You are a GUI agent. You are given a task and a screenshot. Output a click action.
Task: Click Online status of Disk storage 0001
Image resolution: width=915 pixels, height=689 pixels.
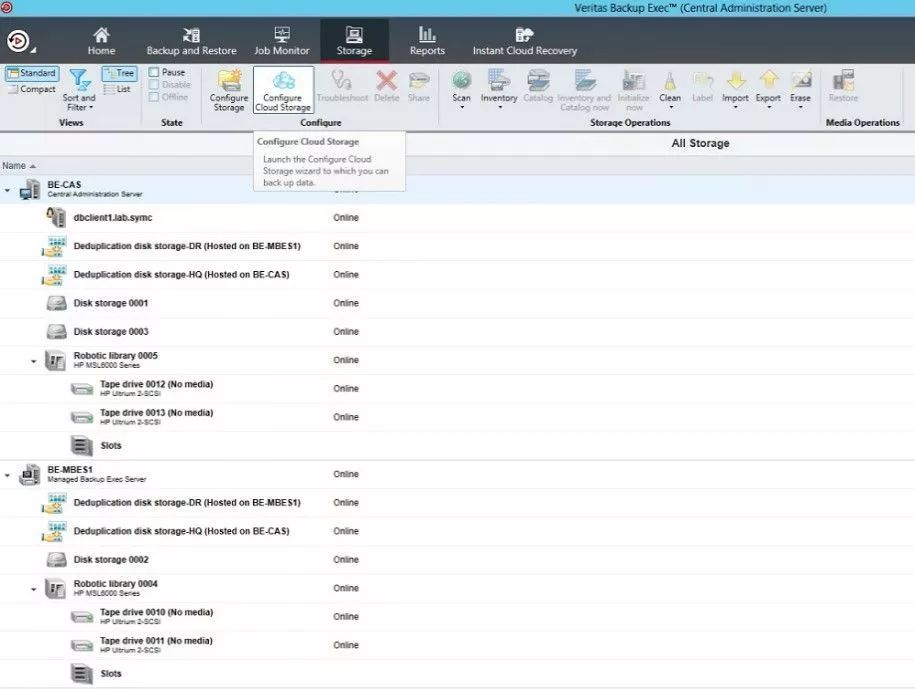(346, 303)
